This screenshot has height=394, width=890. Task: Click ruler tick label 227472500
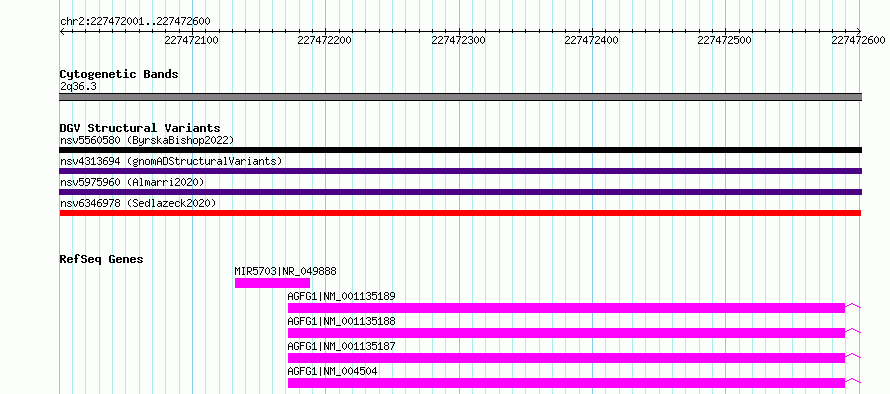[x=724, y=40]
